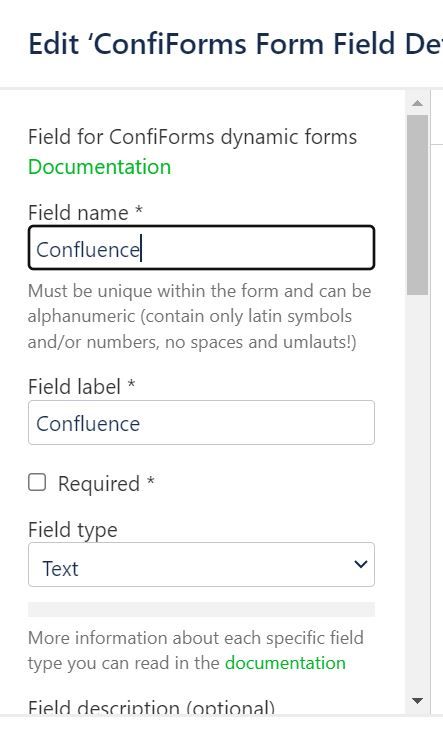
Task: Click the 'Must be unique within the form' hint
Action: pos(199,317)
